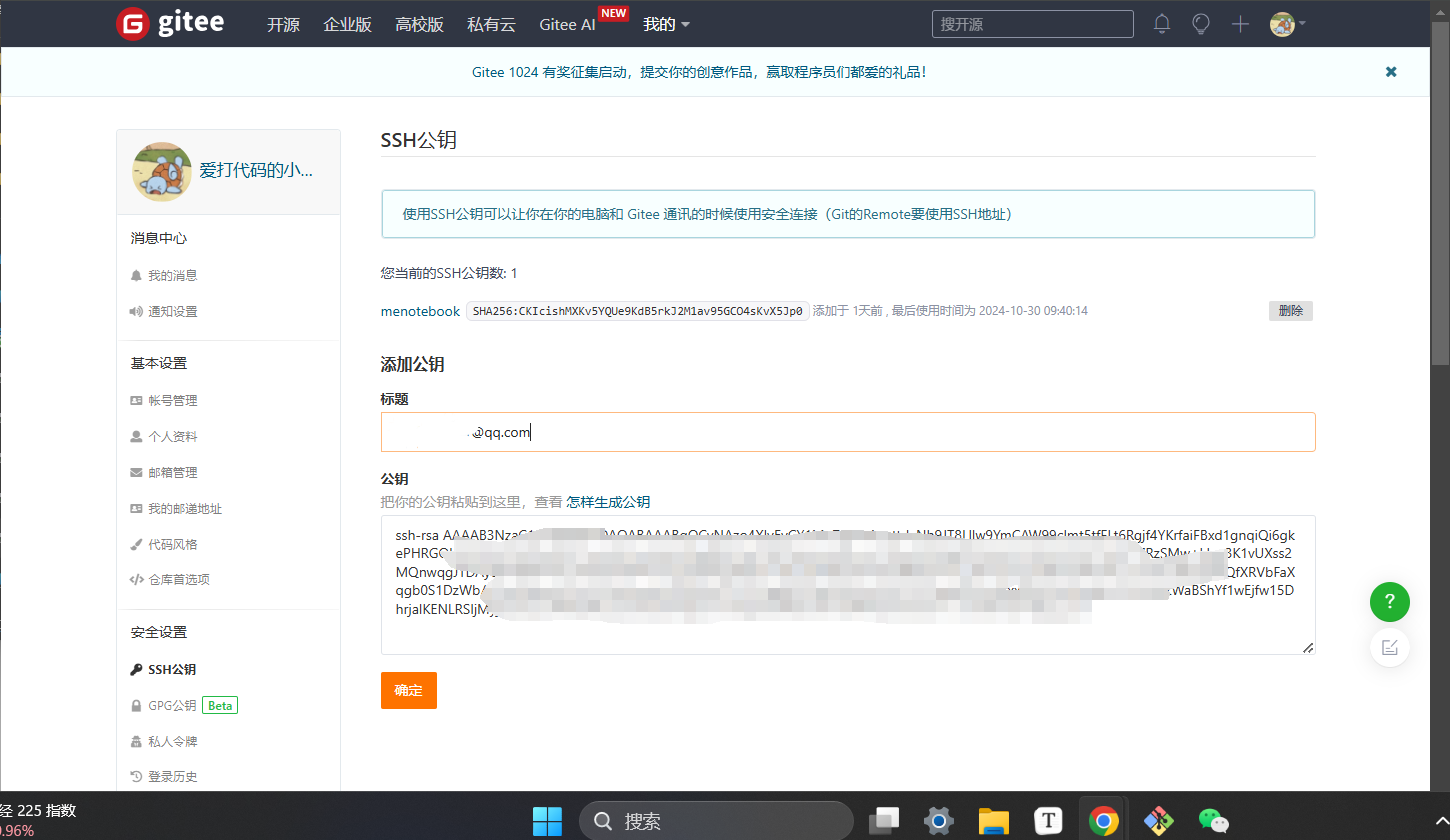This screenshot has height=840, width=1450.
Task: Open the 高校版 menu item
Action: click(419, 23)
